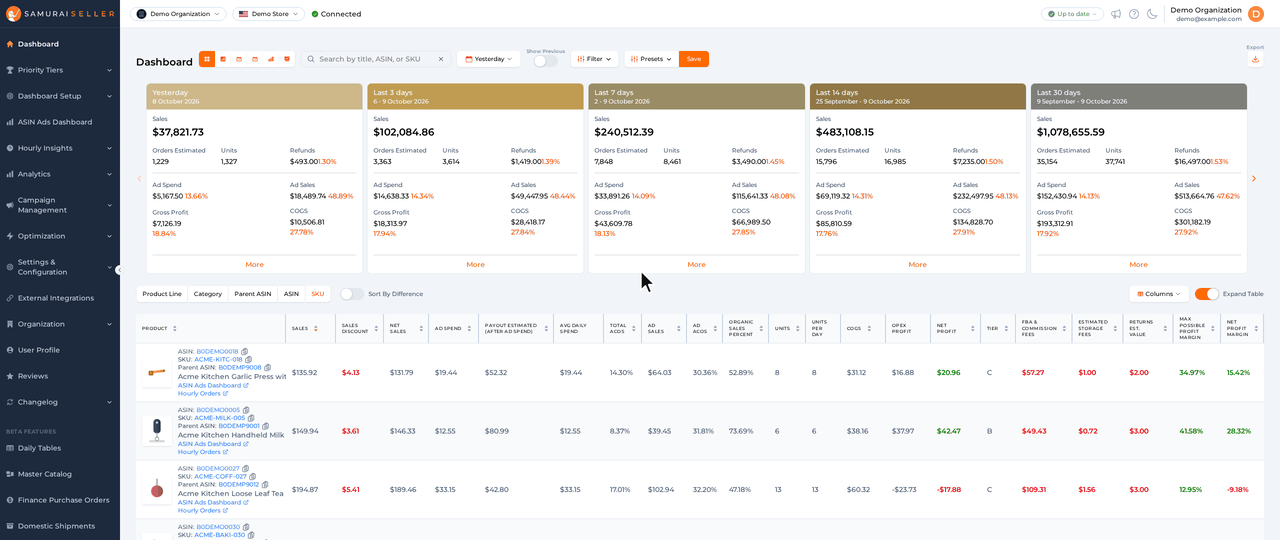
Task: Open Reviews in sidebar
Action: tap(60, 376)
